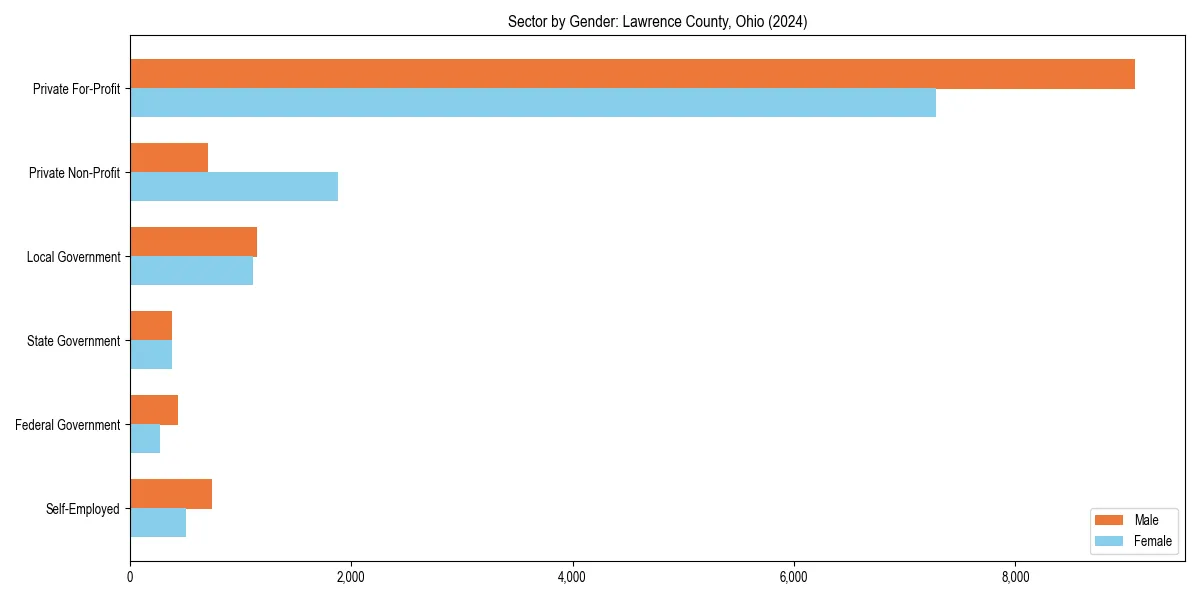Select the chart title text
1200x600 pixels.
660,21
